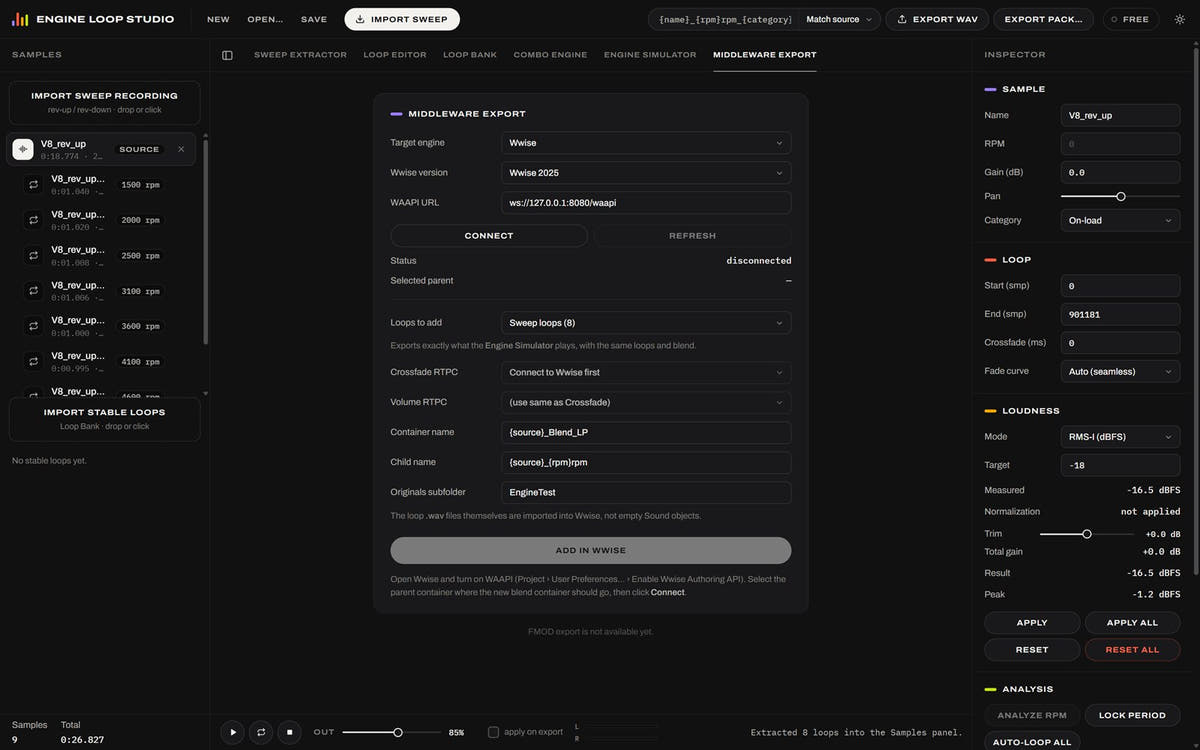Click loop icon of 3100 rpm sample
Screen dimensions: 1200x750
click(33, 291)
